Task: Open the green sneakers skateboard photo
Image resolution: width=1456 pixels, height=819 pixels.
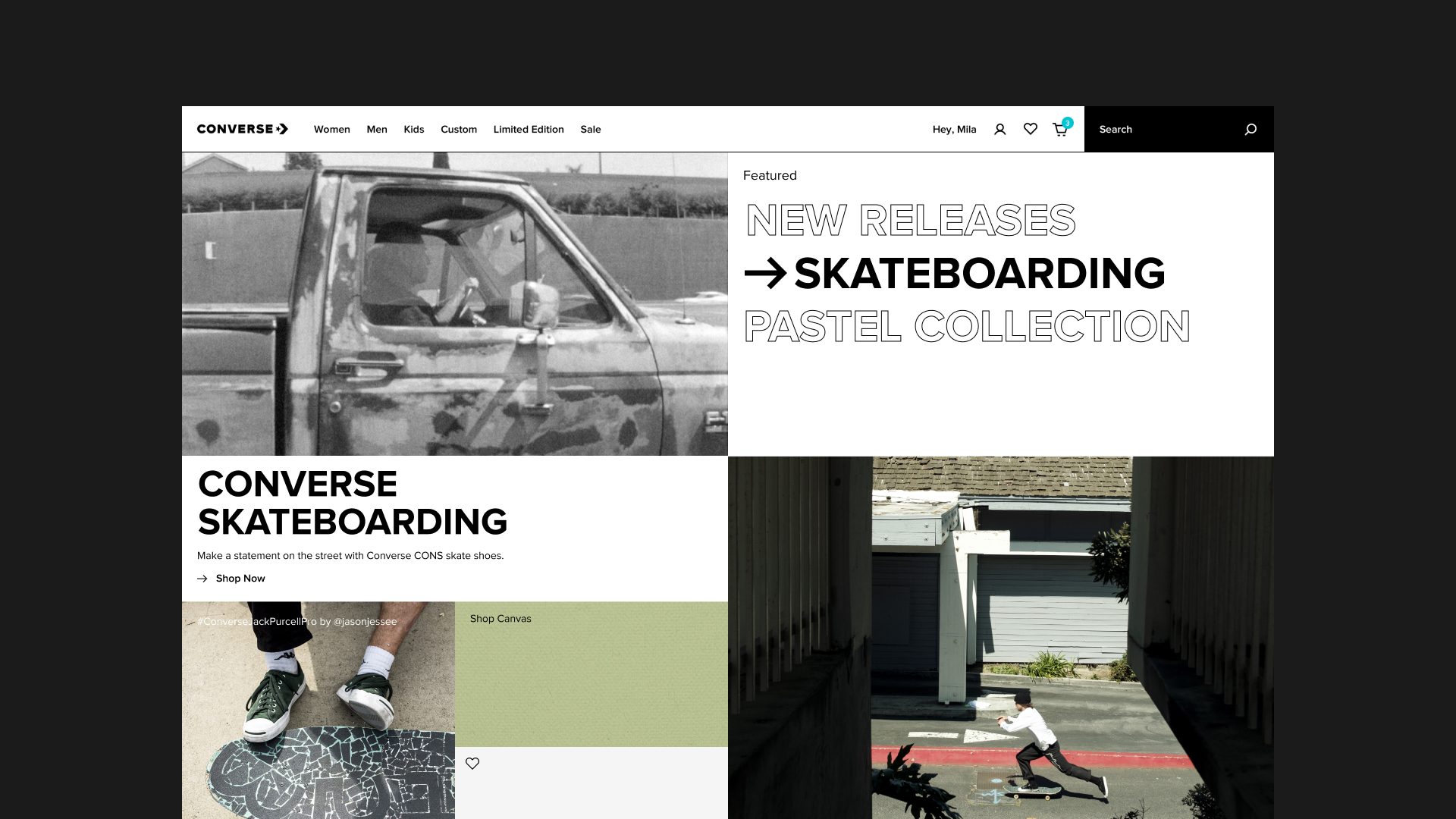Action: point(318,711)
